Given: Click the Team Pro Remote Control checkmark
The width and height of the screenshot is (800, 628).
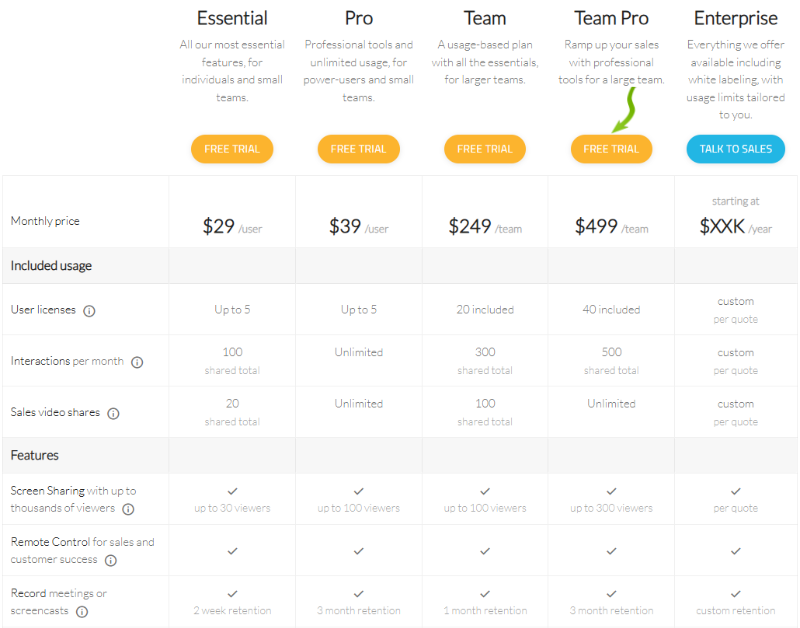Looking at the screenshot, I should pyautogui.click(x=611, y=551).
